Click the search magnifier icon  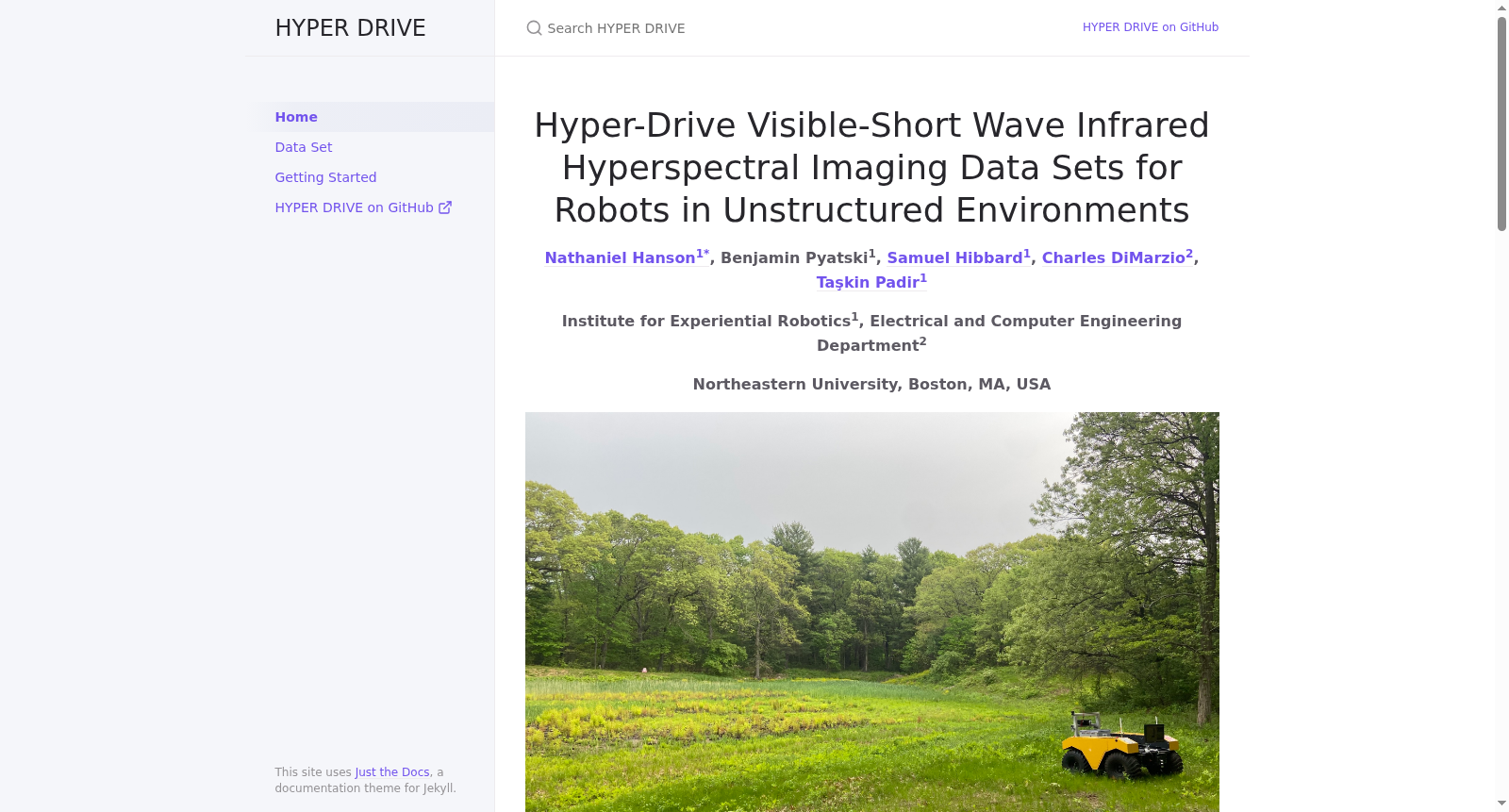[x=534, y=28]
